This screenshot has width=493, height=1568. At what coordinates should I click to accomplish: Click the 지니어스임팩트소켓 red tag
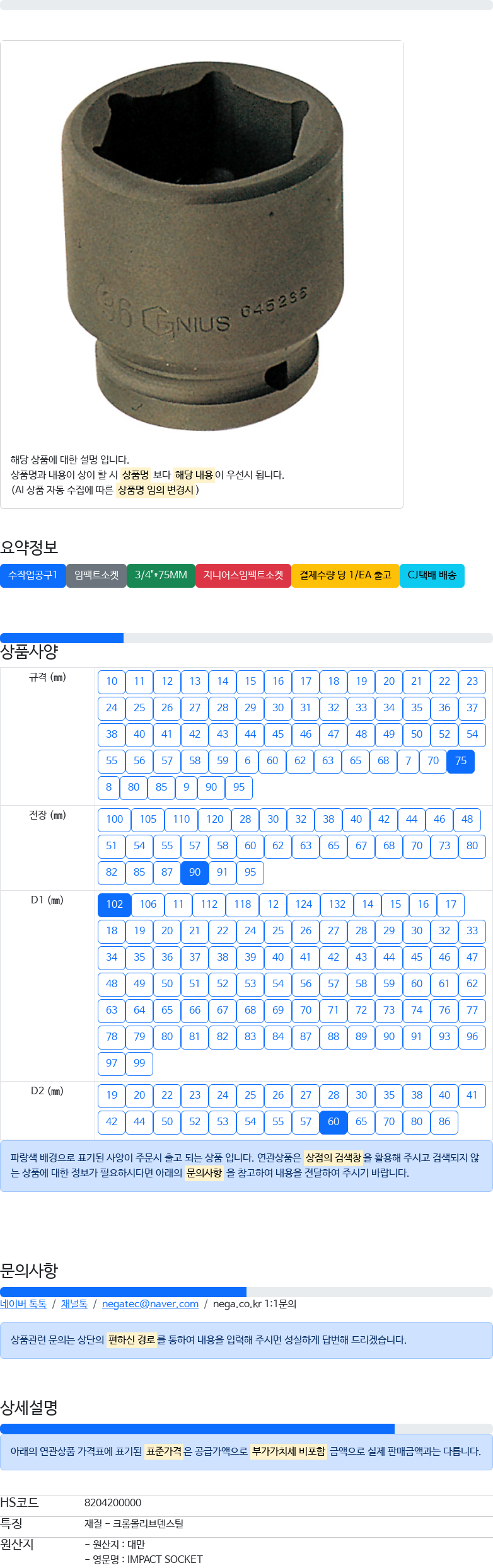click(243, 575)
